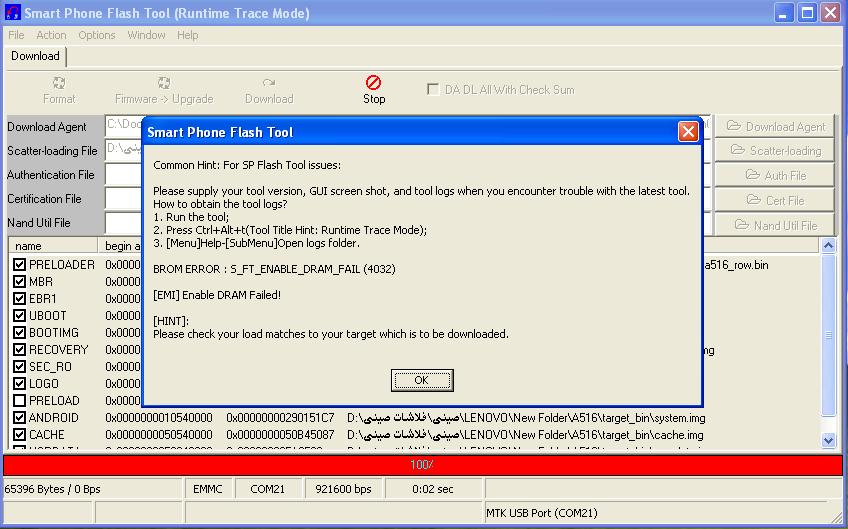Click the BROM ERROR S_FT_ENABLE_DRAM_FAIL (4032) text
This screenshot has height=529, width=848.
click(274, 269)
